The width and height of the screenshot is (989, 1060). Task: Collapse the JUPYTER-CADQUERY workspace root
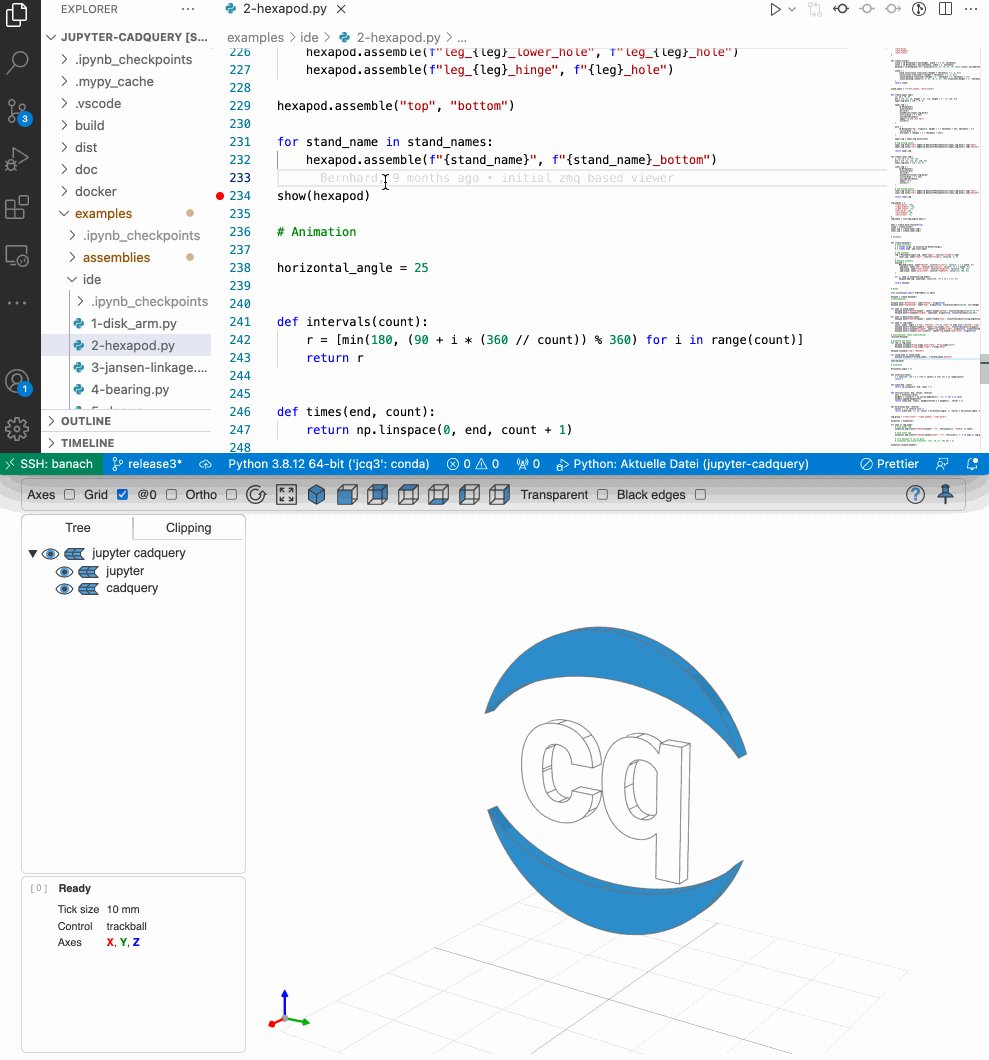tap(51, 37)
